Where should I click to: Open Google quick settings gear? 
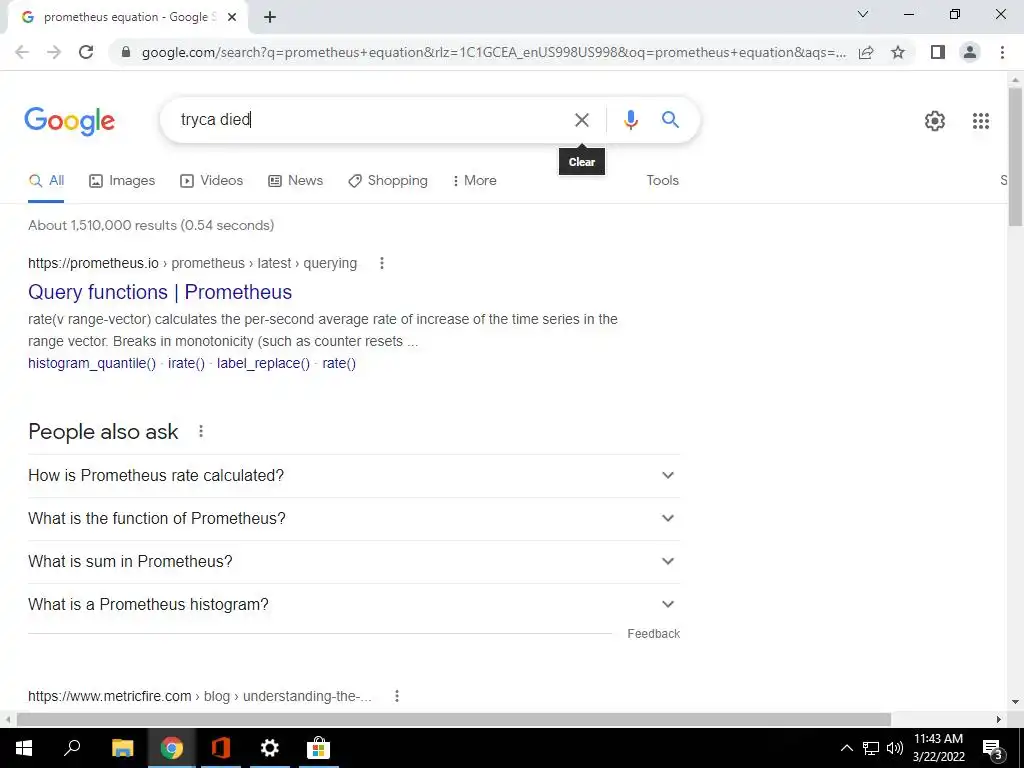[x=935, y=121]
